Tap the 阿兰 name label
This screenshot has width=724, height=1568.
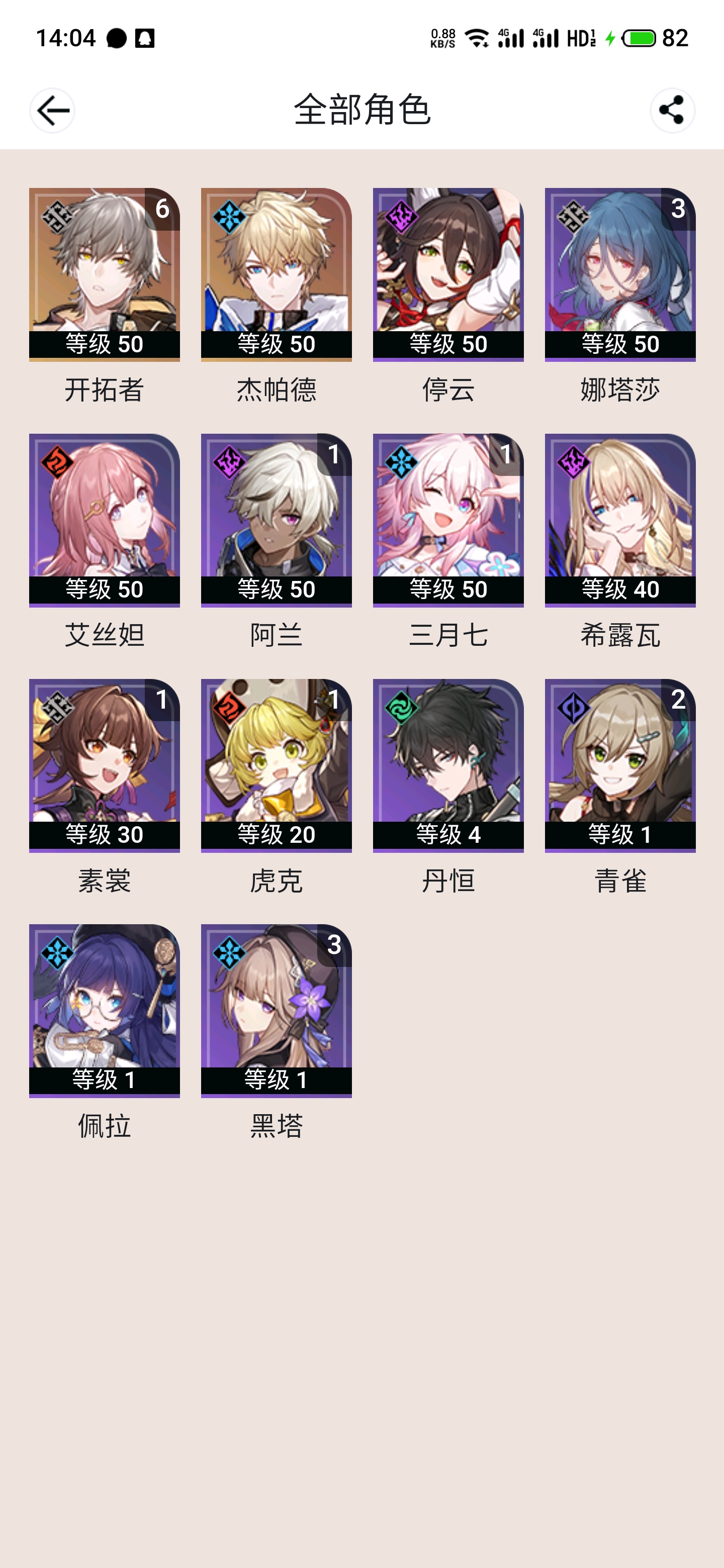[277, 635]
